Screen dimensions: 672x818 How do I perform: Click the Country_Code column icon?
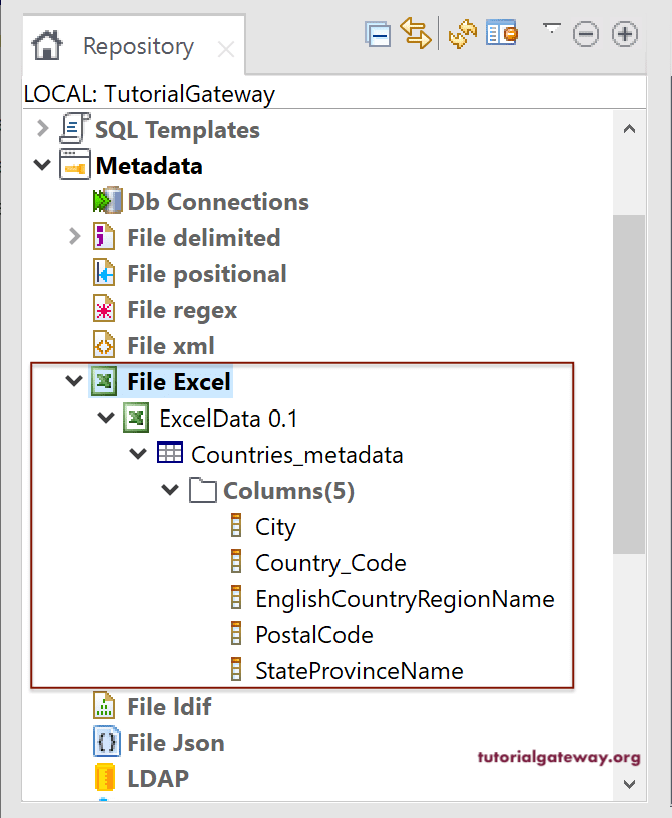(x=236, y=561)
